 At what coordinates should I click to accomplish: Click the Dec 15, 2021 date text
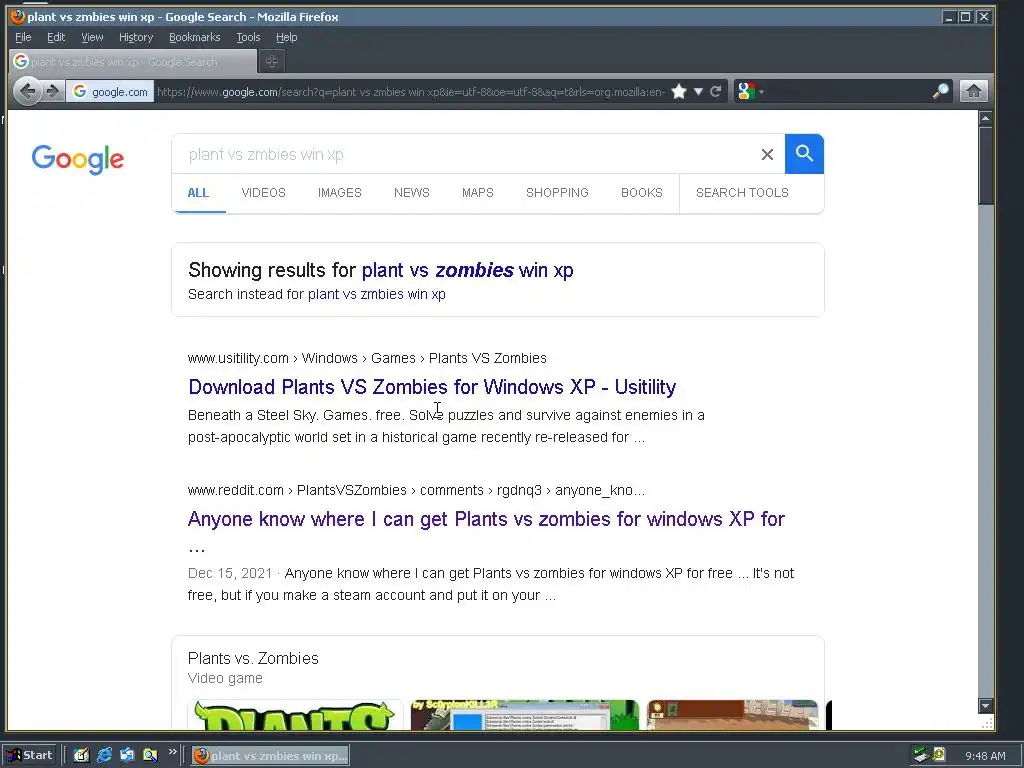click(230, 573)
